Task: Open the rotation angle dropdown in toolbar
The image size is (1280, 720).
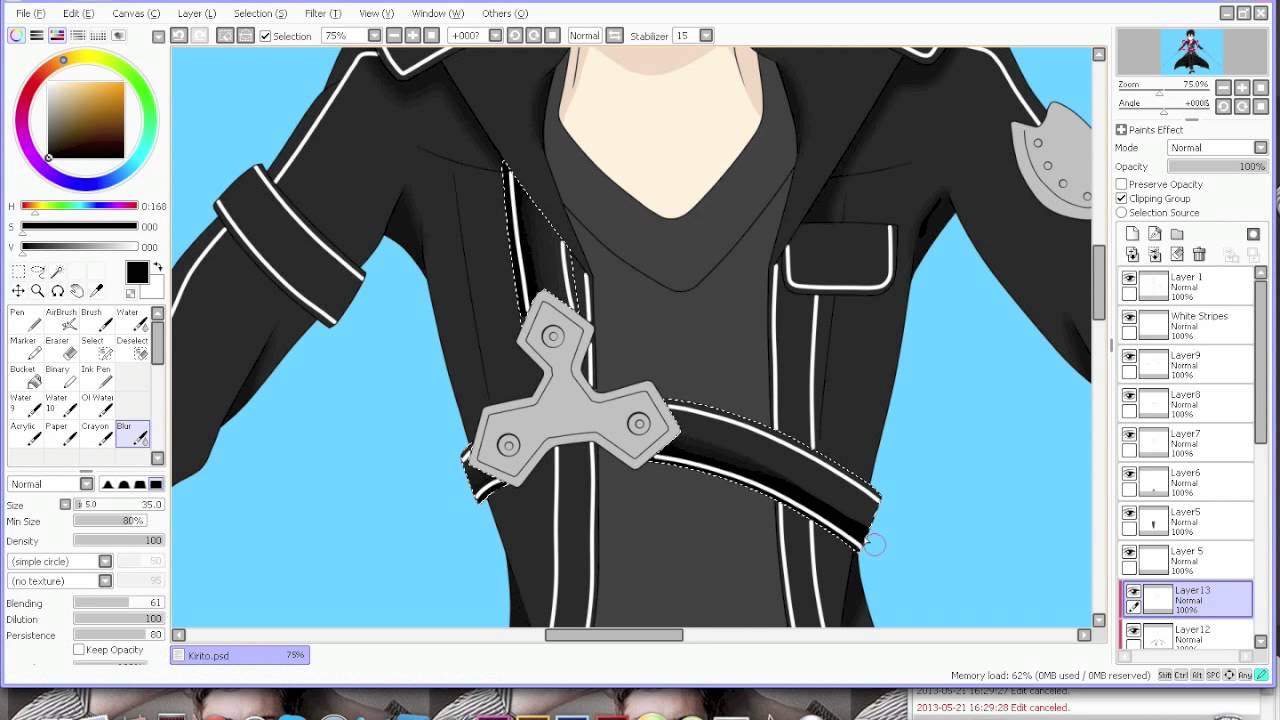Action: [x=497, y=35]
